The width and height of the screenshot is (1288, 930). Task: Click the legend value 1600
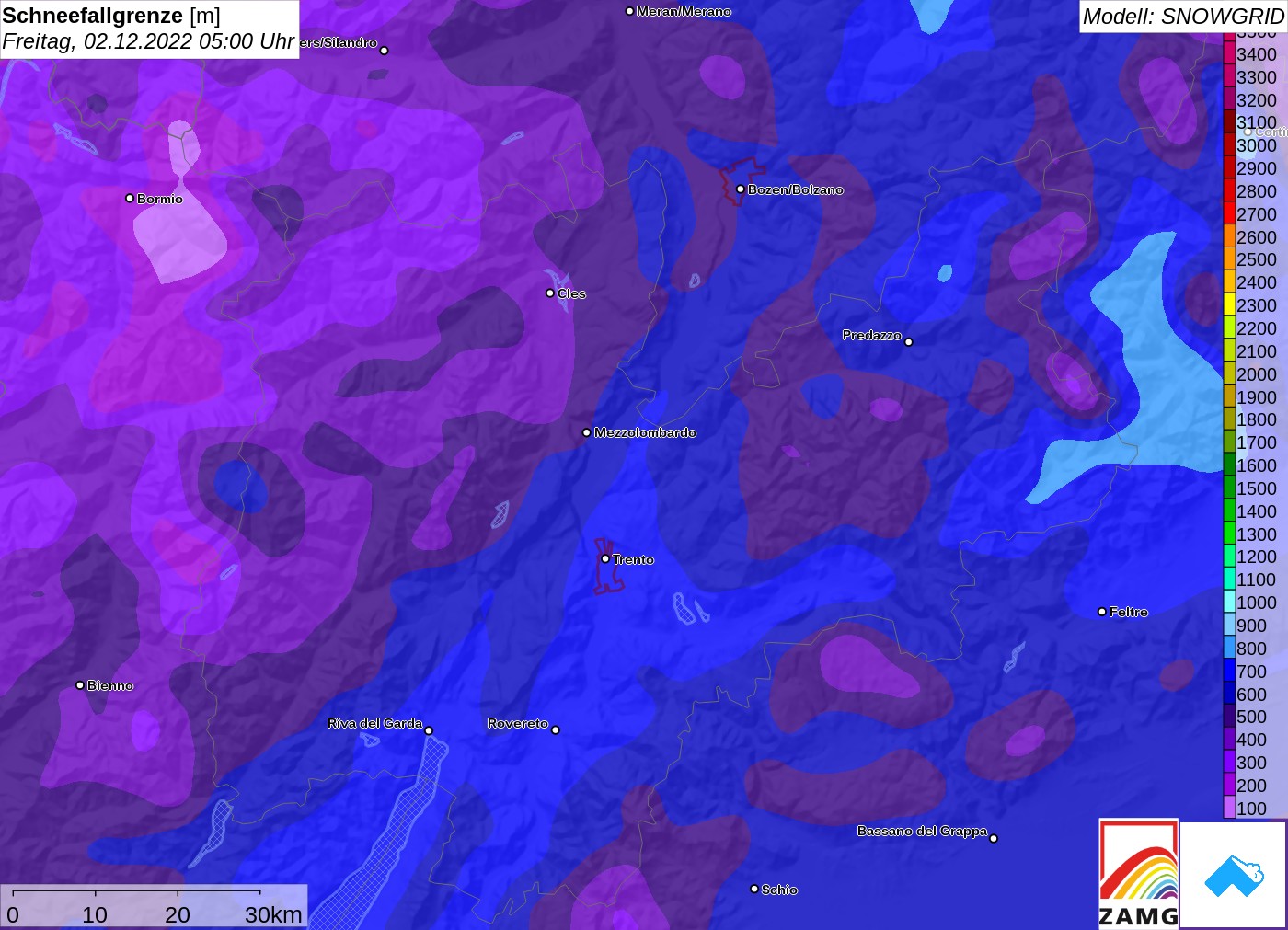click(1257, 465)
